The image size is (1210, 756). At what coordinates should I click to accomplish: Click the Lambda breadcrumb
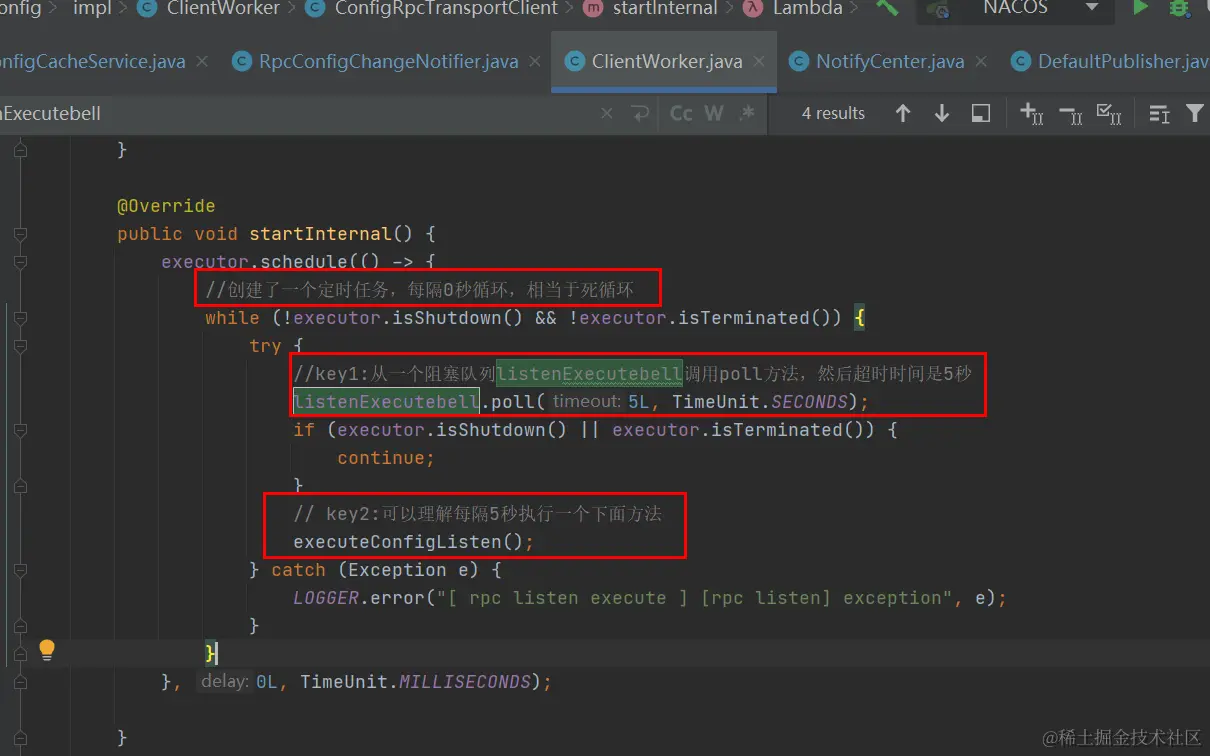click(807, 8)
